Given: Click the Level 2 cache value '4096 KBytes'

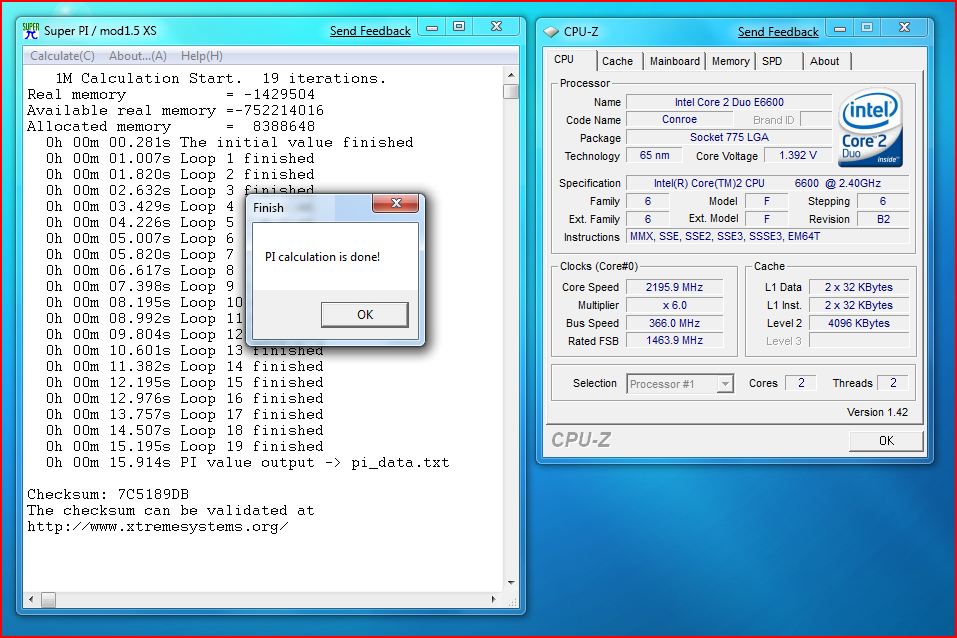Looking at the screenshot, I should (859, 323).
